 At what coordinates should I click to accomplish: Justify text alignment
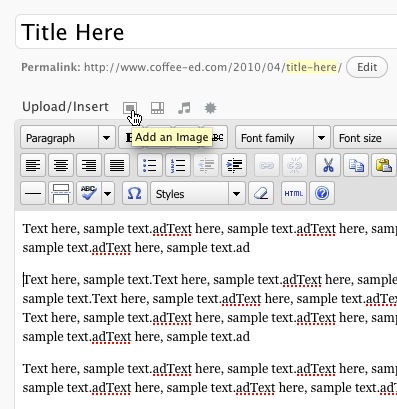point(117,165)
